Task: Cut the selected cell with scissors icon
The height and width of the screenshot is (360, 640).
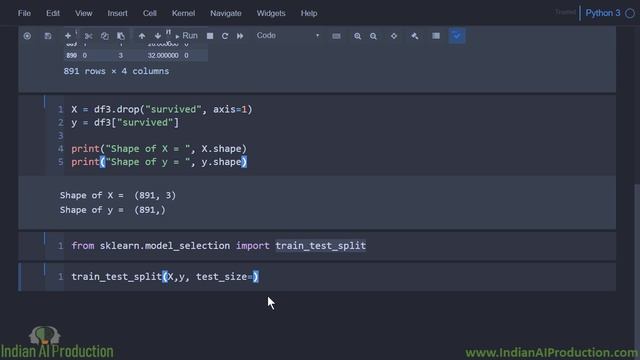Action: [x=88, y=36]
